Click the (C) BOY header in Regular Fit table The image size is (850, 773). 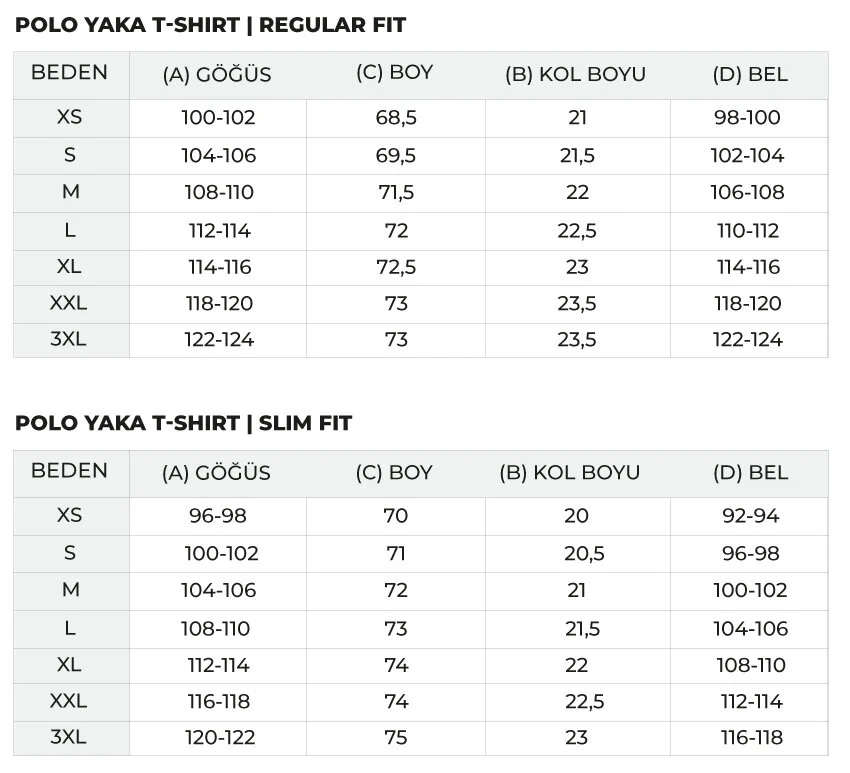(394, 72)
